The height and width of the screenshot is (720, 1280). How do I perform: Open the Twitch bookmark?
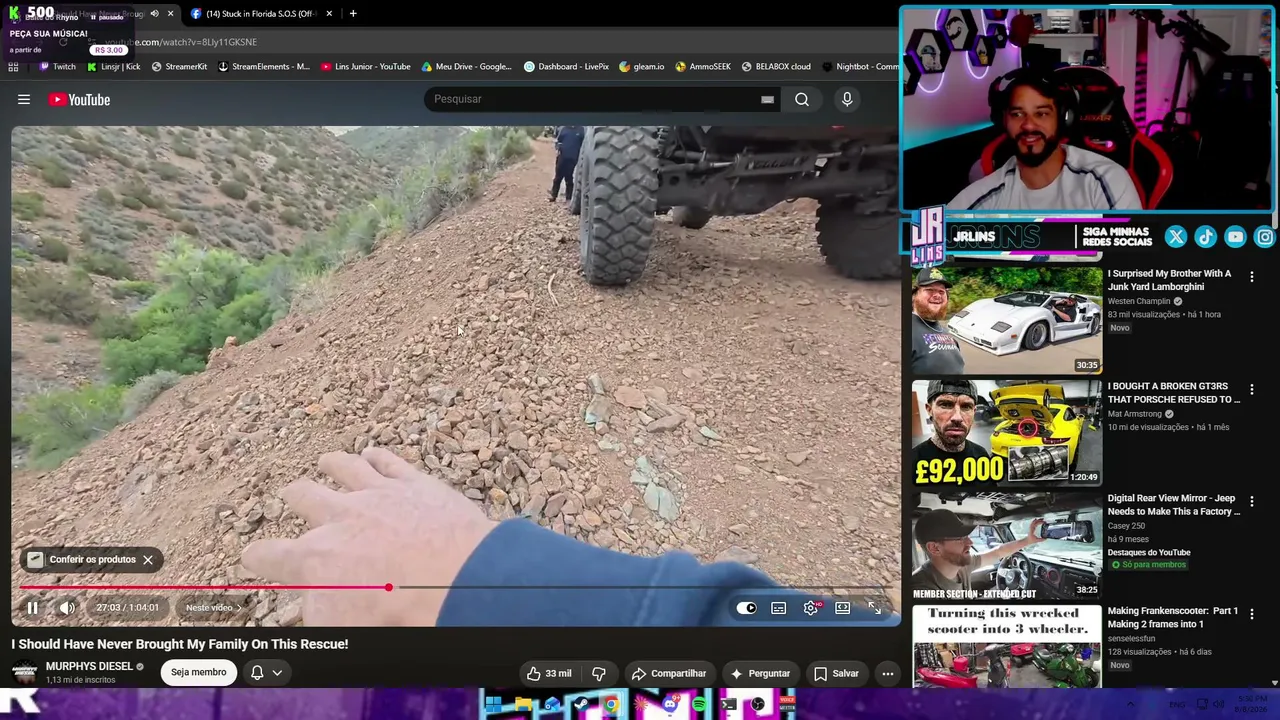tap(57, 67)
